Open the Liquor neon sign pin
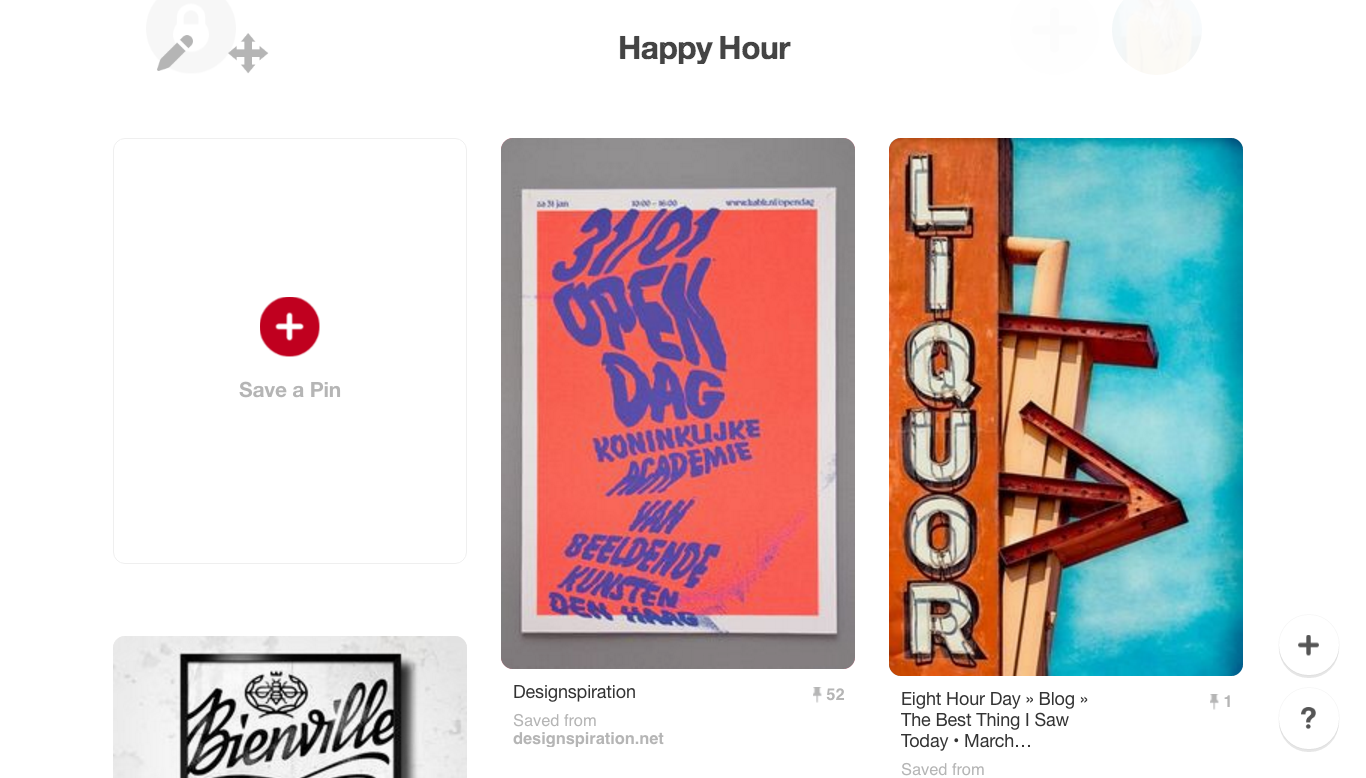Screen dimensions: 1366x778 (1066, 407)
